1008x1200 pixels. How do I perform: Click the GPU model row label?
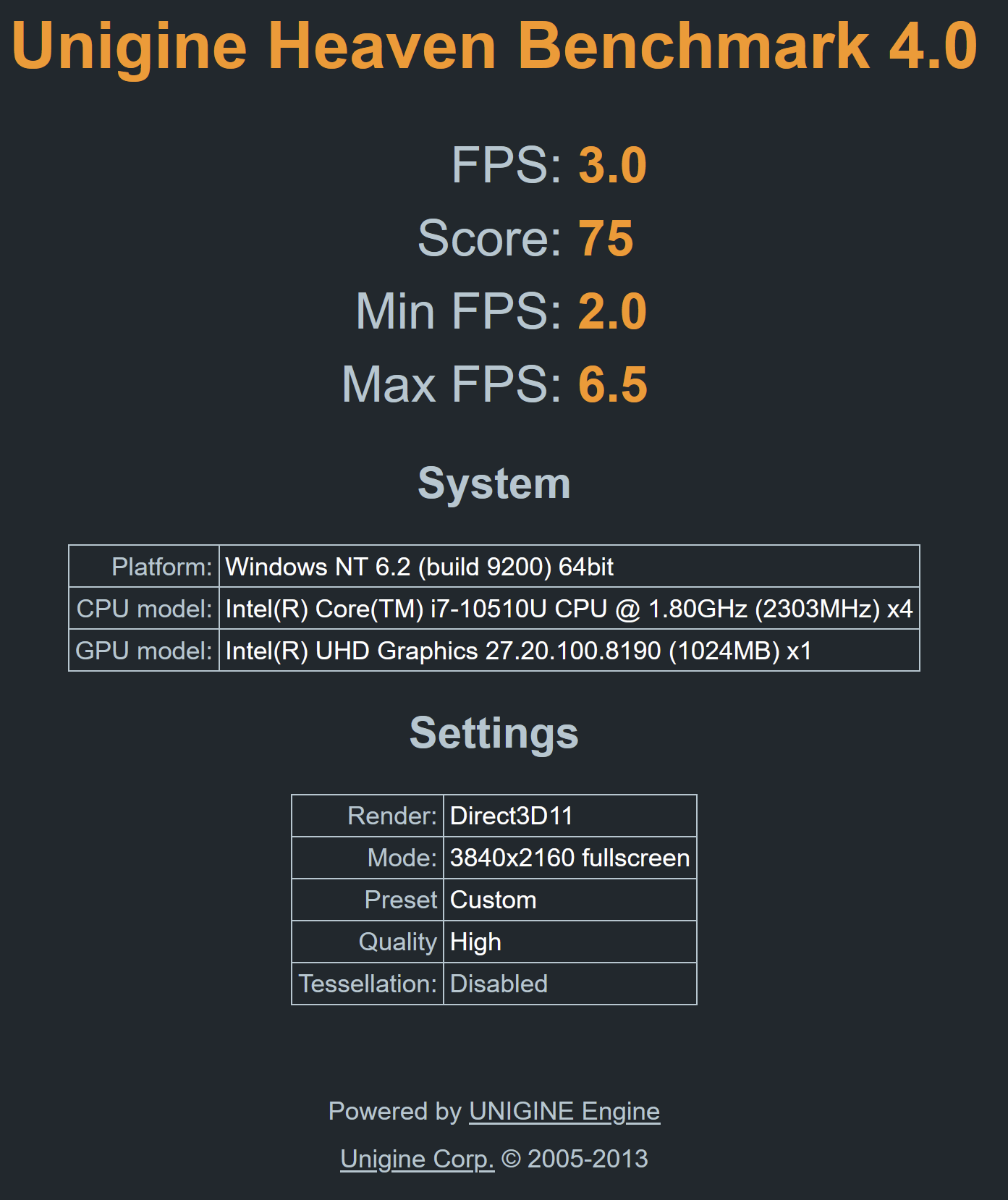click(144, 652)
